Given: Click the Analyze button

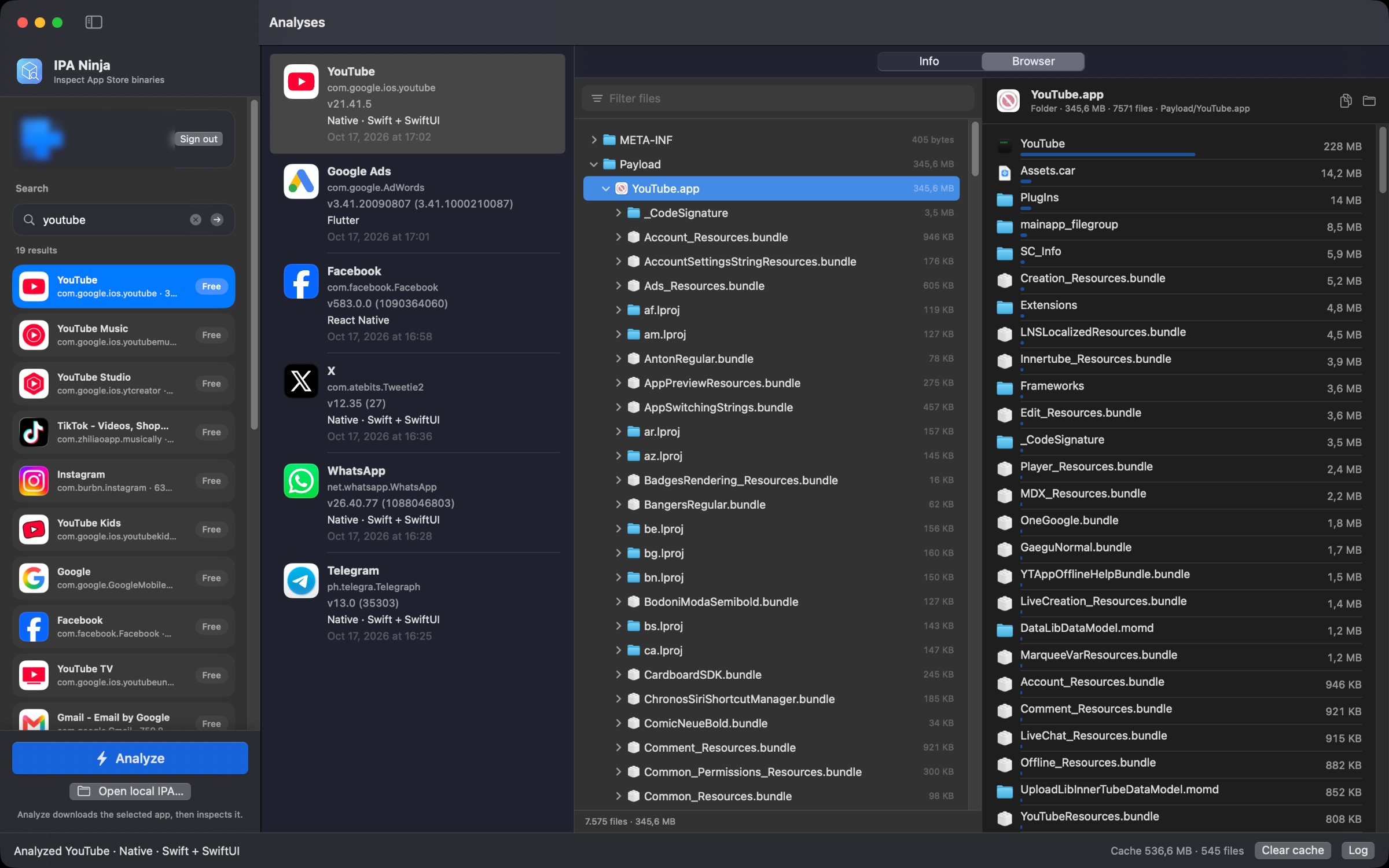Looking at the screenshot, I should pyautogui.click(x=130, y=758).
